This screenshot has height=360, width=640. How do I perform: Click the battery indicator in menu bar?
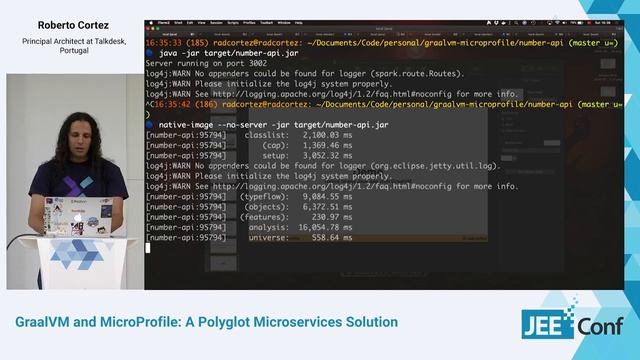pyautogui.click(x=580, y=23)
